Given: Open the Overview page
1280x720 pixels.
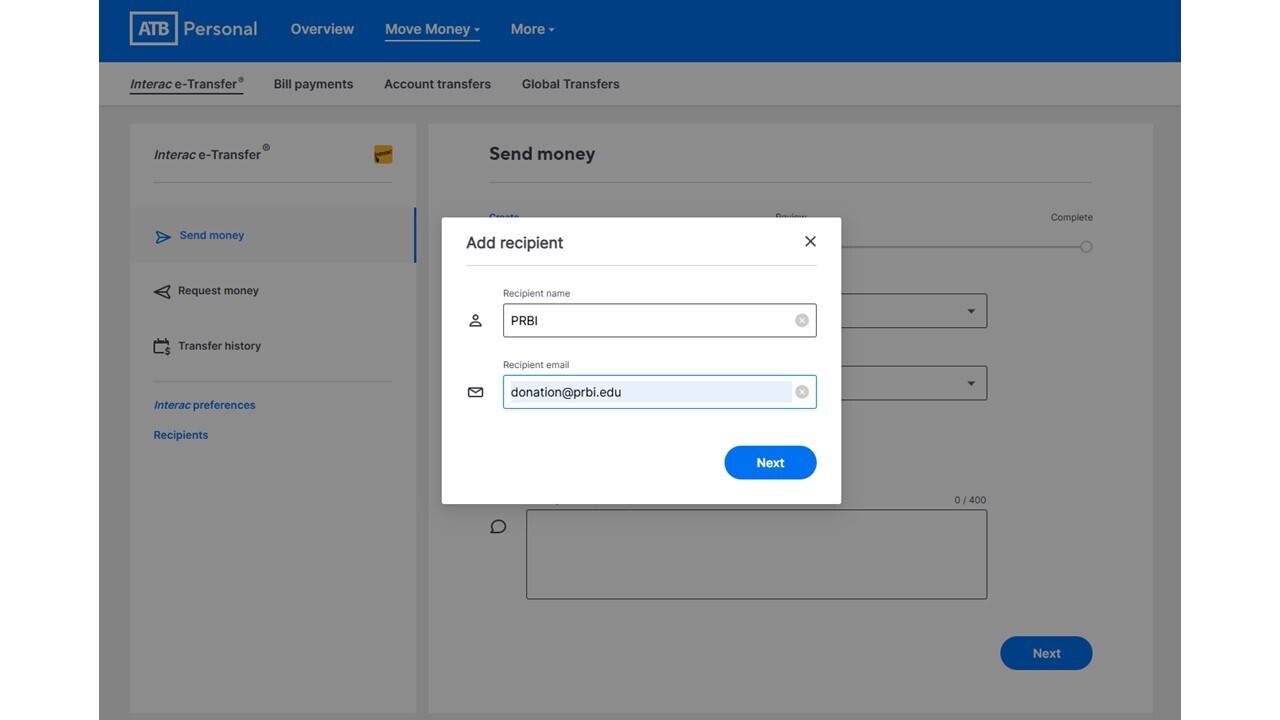Looking at the screenshot, I should click(x=322, y=29).
